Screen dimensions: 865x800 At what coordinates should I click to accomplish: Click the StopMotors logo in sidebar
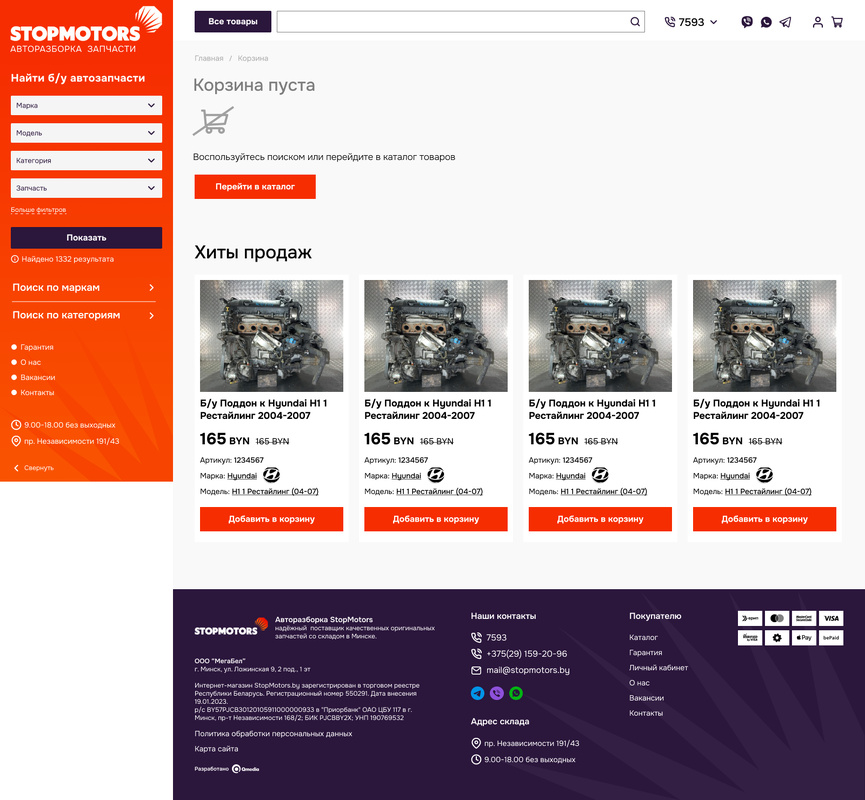[86, 30]
